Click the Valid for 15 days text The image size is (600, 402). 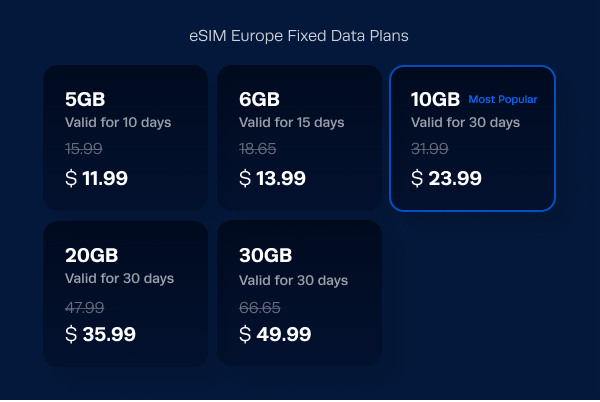292,122
